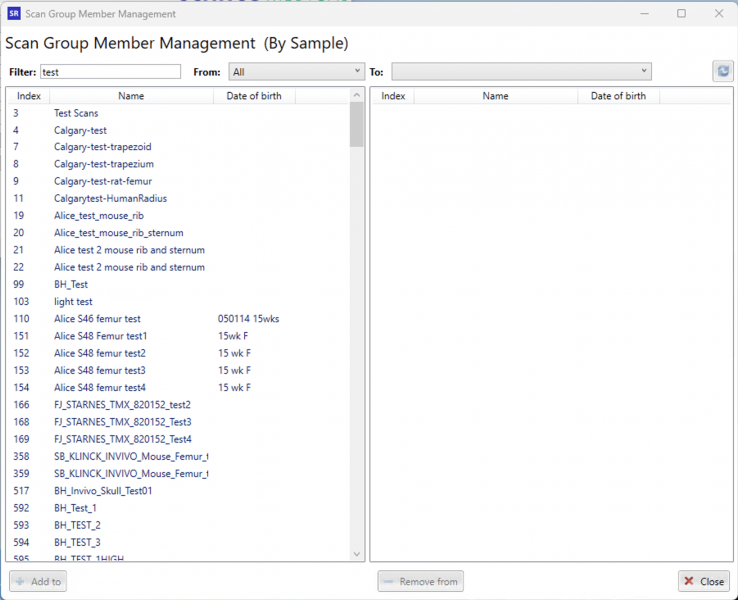
Task: Select the Calgary-test-rat-femur row
Action: pyautogui.click(x=179, y=181)
